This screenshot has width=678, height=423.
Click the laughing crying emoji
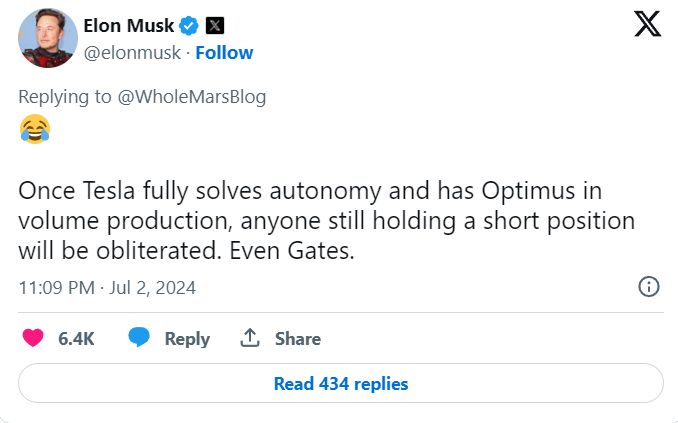(34, 128)
